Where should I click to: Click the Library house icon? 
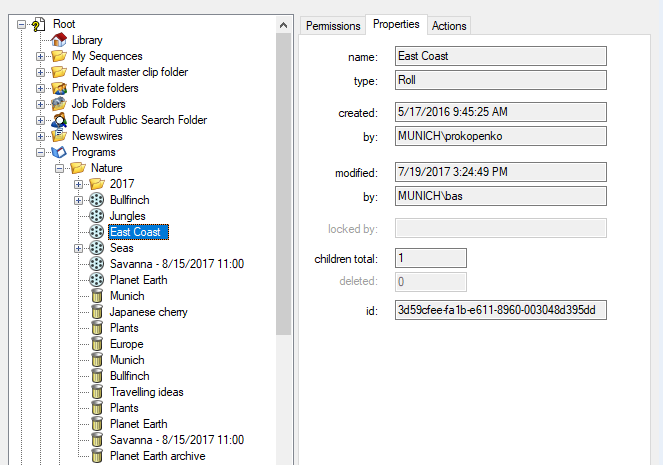point(59,40)
